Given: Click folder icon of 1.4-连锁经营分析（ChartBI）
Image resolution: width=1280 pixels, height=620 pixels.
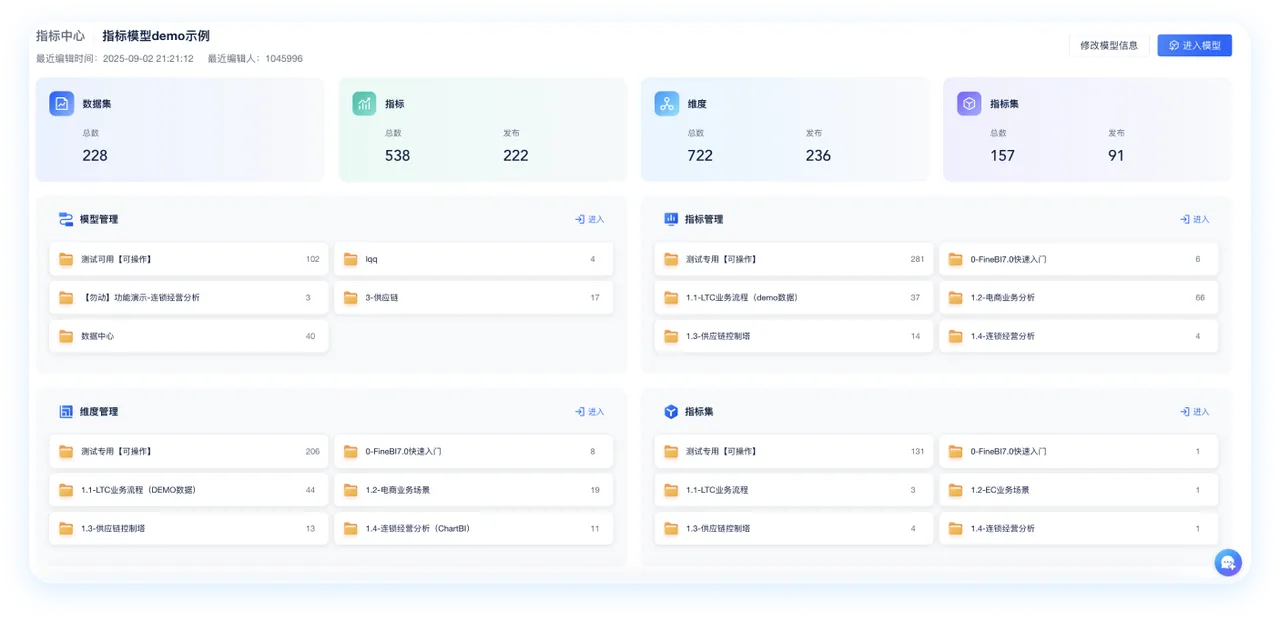Looking at the screenshot, I should (x=351, y=528).
